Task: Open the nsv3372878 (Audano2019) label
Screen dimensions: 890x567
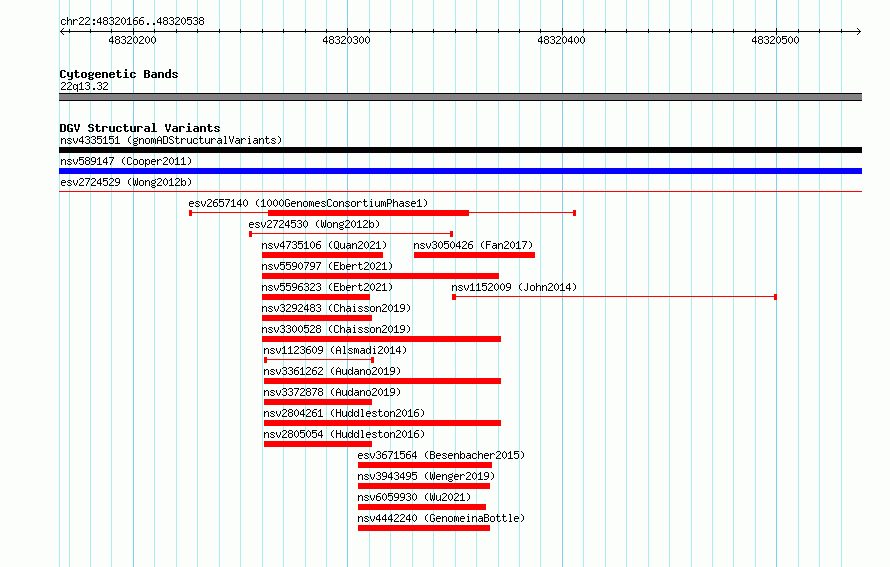Action: [332, 392]
